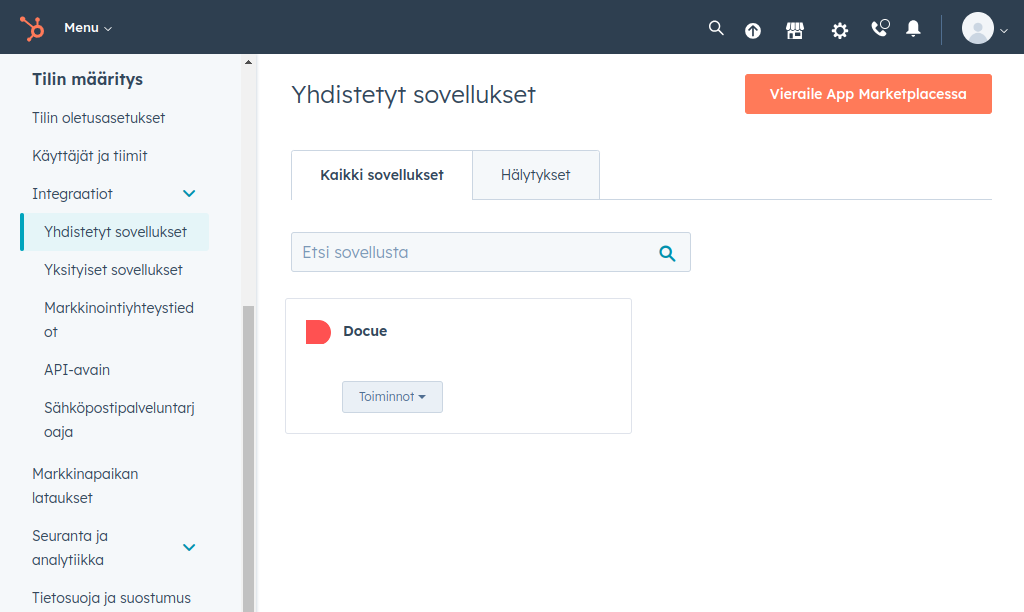The height and width of the screenshot is (612, 1024).
Task: Open Tilin oletusasetukset settings
Action: pyautogui.click(x=99, y=118)
